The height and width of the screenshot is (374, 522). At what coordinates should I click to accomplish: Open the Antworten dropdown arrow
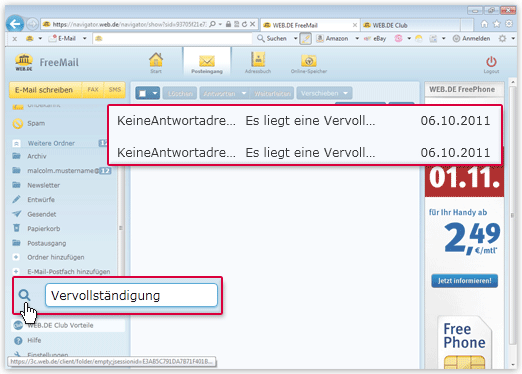(x=244, y=94)
